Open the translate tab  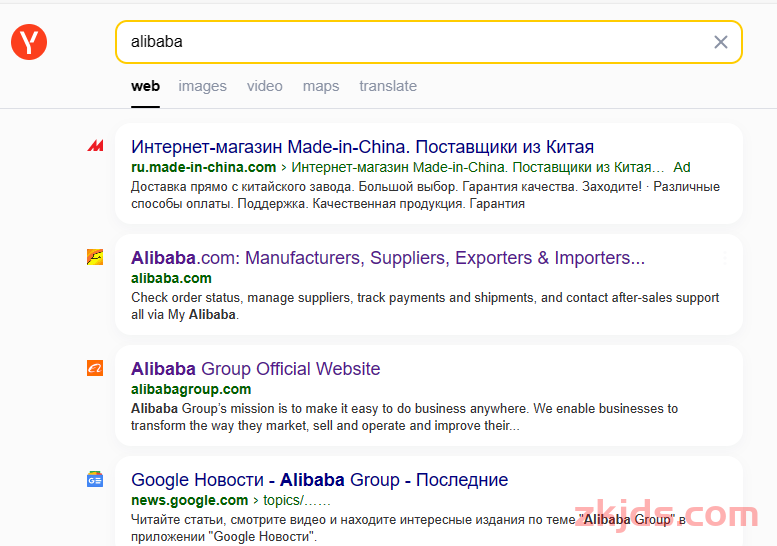pyautogui.click(x=388, y=86)
